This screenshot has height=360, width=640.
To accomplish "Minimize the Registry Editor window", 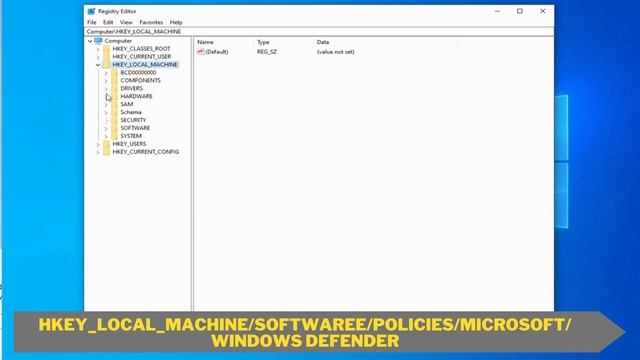I will (x=497, y=11).
